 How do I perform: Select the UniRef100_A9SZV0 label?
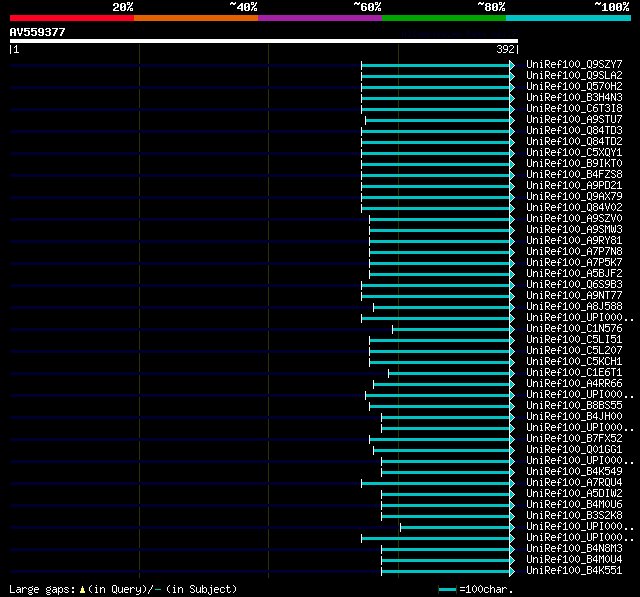(574, 219)
